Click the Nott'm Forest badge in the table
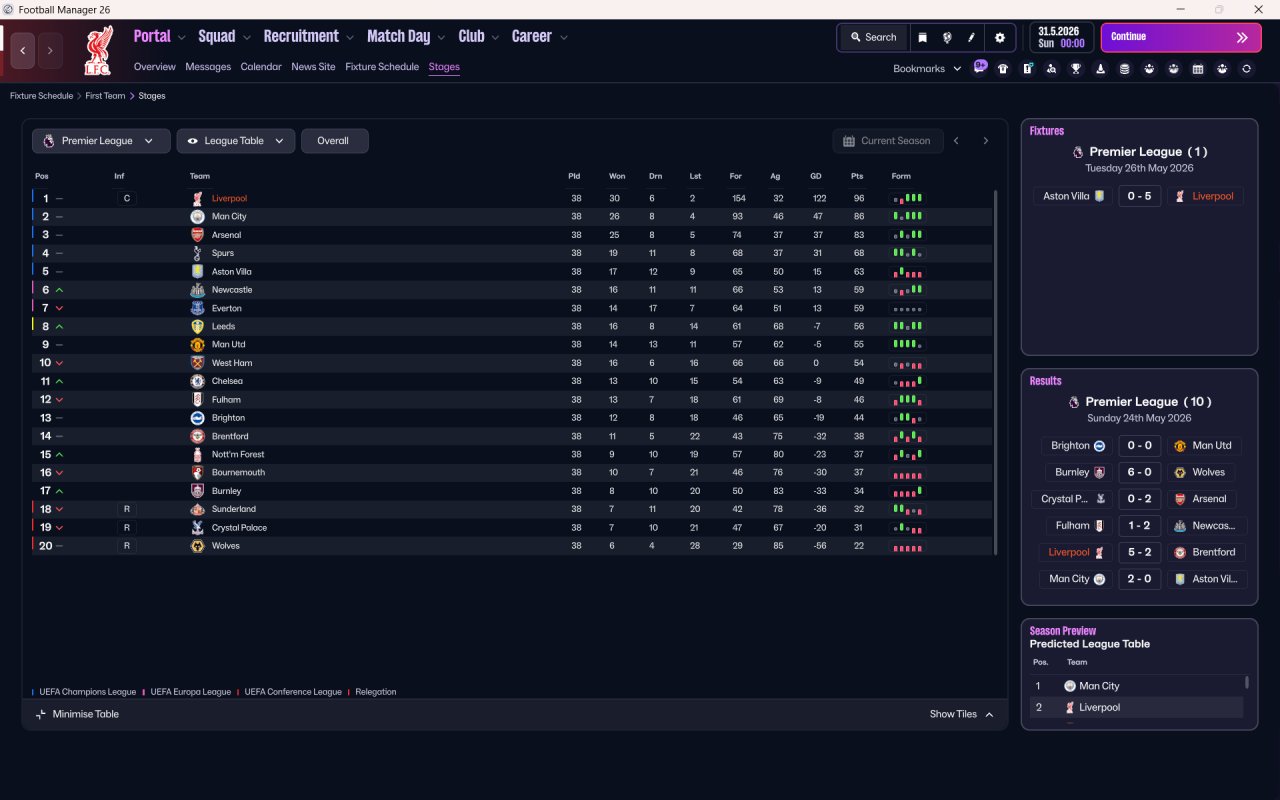 click(x=198, y=454)
